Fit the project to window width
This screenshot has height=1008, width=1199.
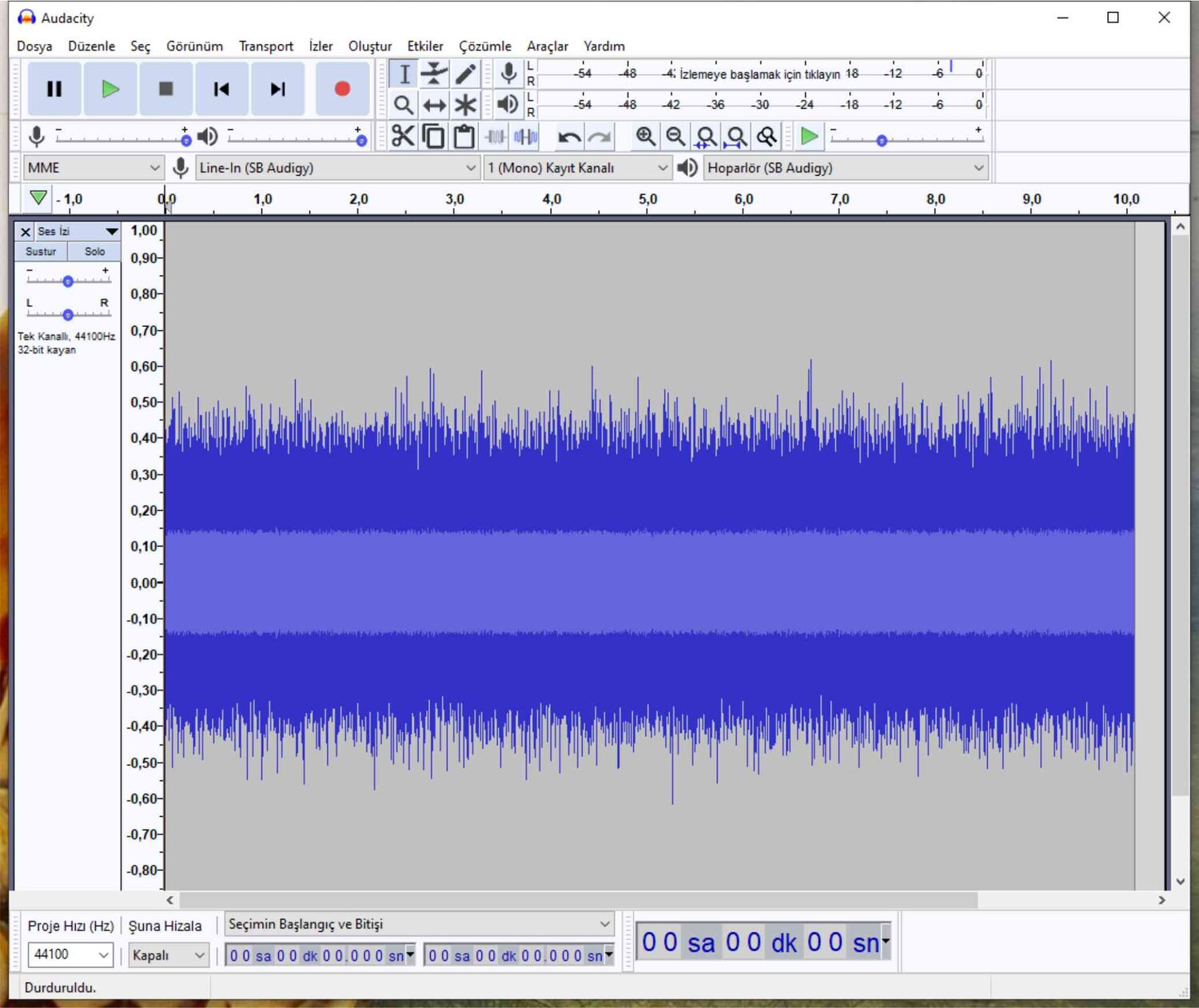pyautogui.click(x=736, y=137)
